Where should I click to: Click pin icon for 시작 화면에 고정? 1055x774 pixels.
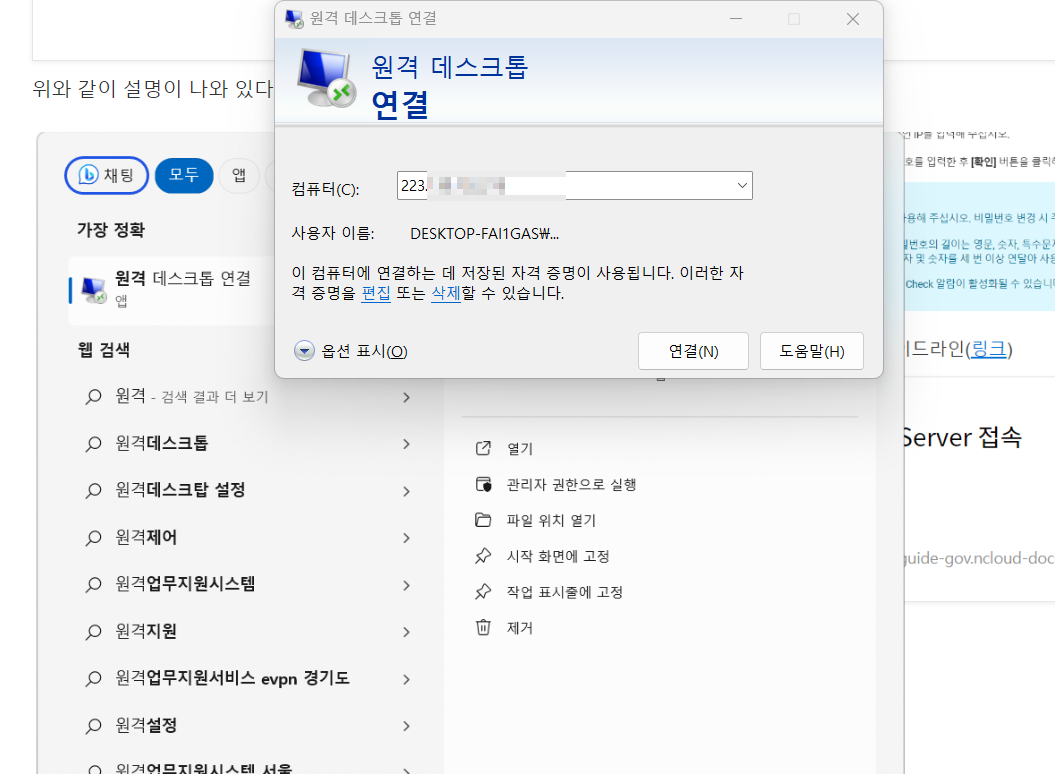(483, 556)
